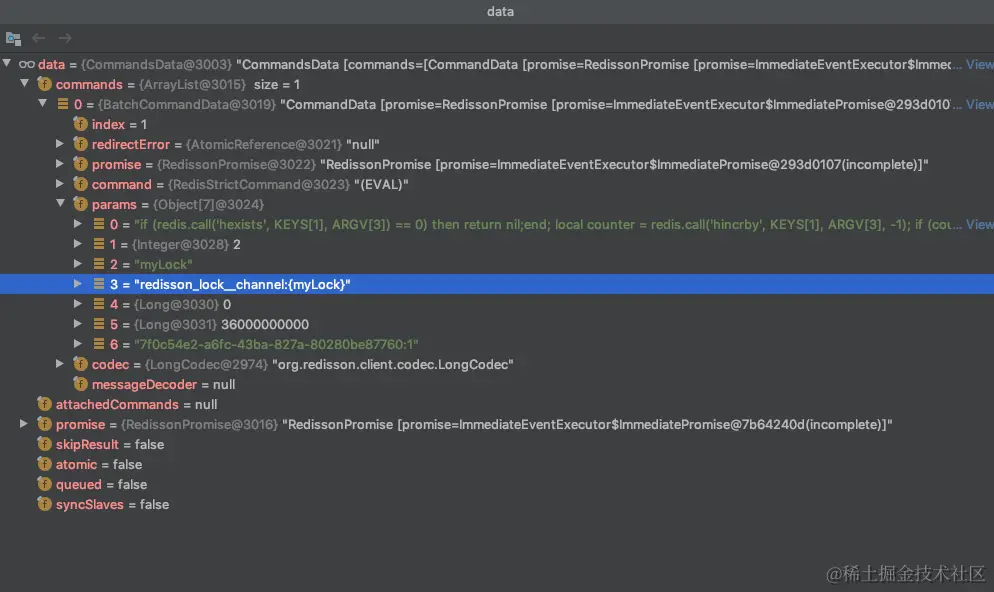The image size is (994, 592).
Task: Click the element icon for redisson_lock__channel entry
Action: tap(99, 284)
